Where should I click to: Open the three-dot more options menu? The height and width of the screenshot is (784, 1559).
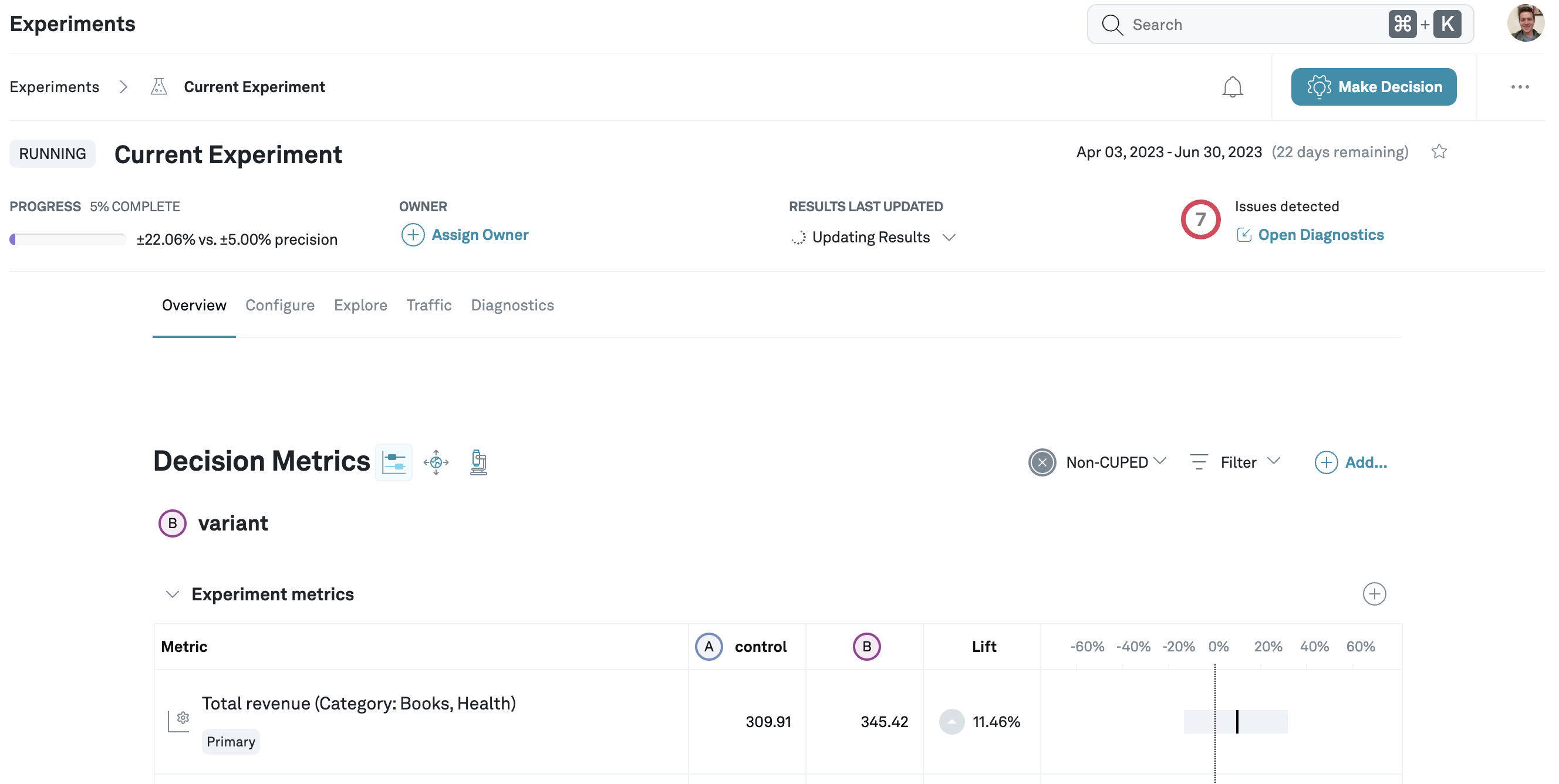(1519, 87)
